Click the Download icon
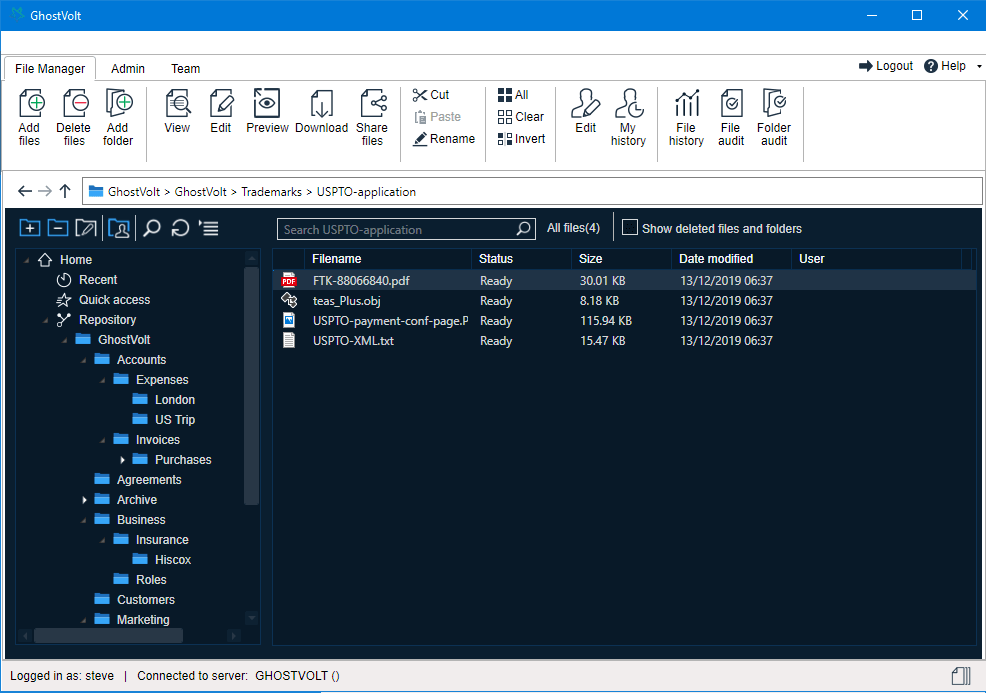This screenshot has height=693, width=986. point(321,105)
